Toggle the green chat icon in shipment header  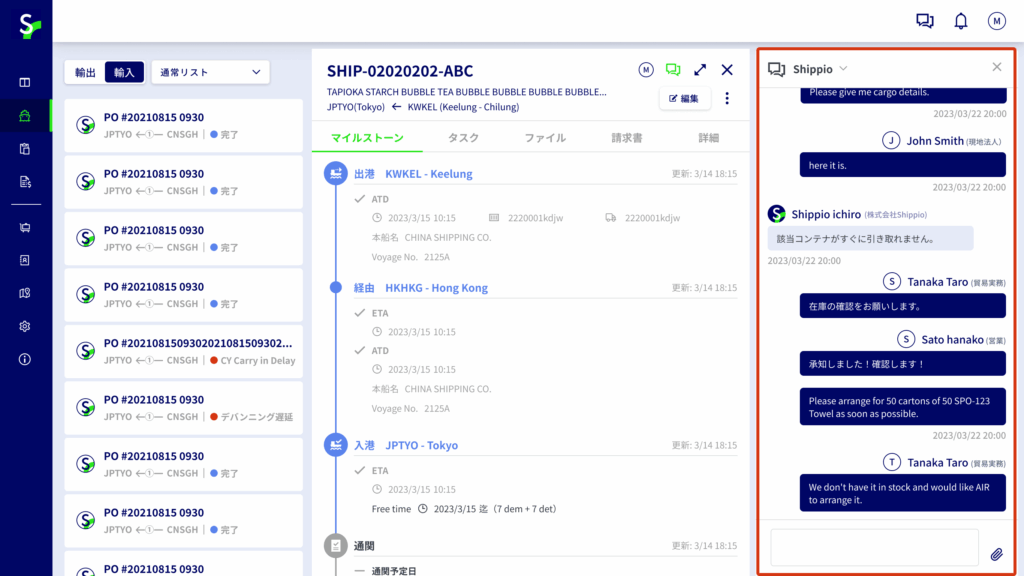673,70
